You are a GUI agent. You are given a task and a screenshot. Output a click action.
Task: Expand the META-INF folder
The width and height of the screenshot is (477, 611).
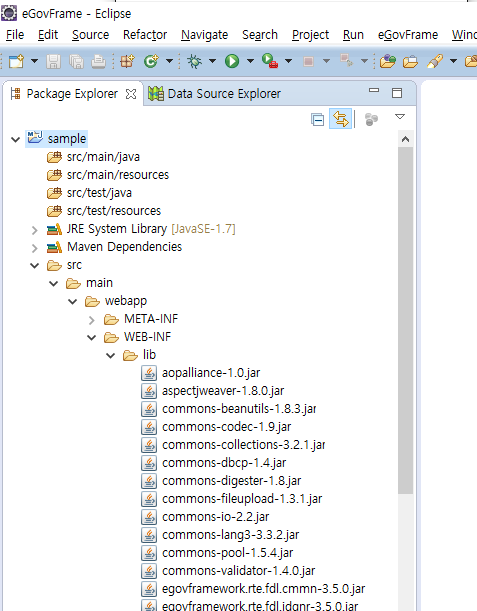(x=92, y=320)
